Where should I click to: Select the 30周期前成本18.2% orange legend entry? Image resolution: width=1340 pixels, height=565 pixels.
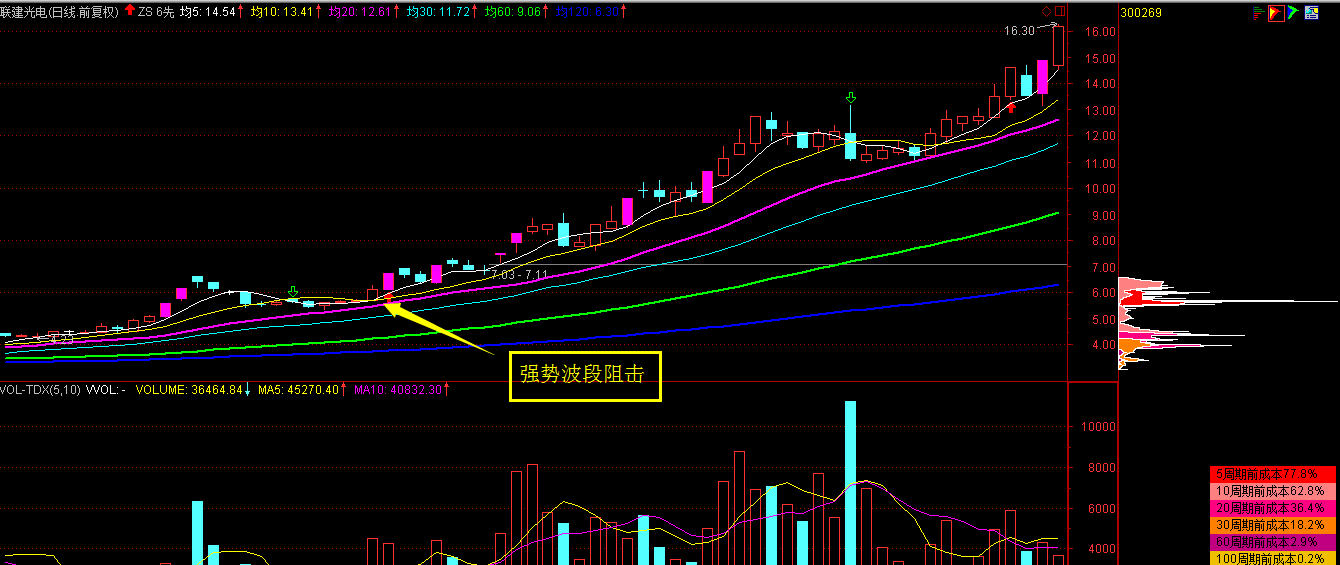(1271, 524)
